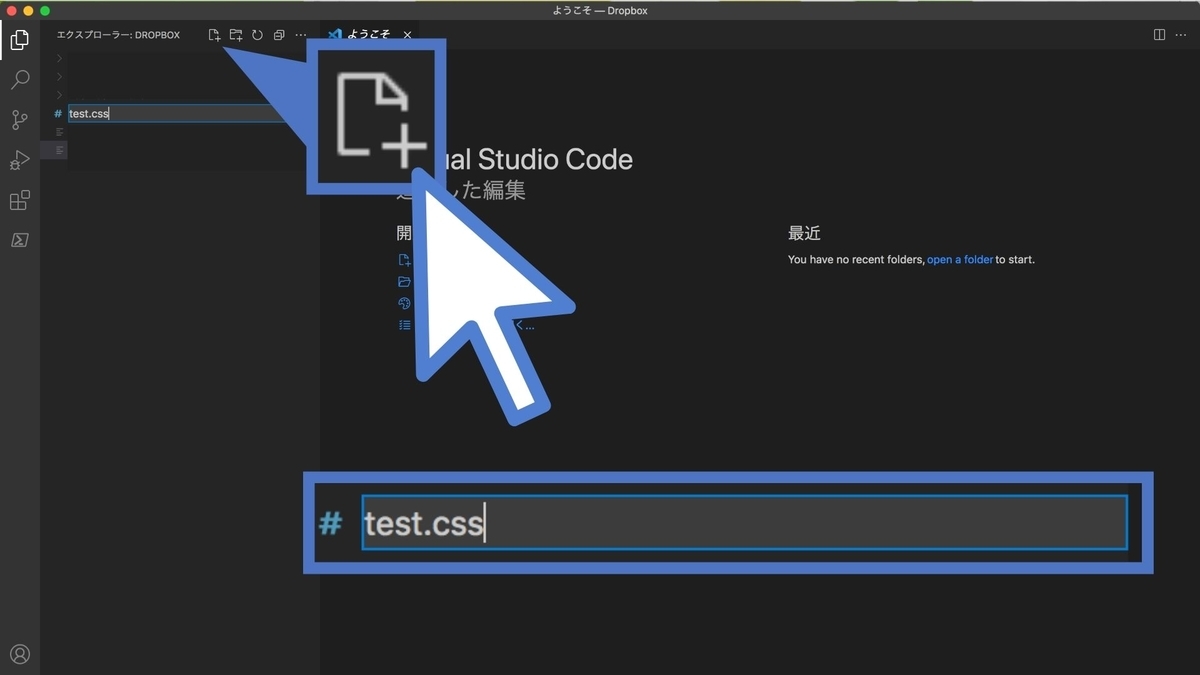1200x675 pixels.
Task: Close the ようこそ tab
Action: (407, 35)
